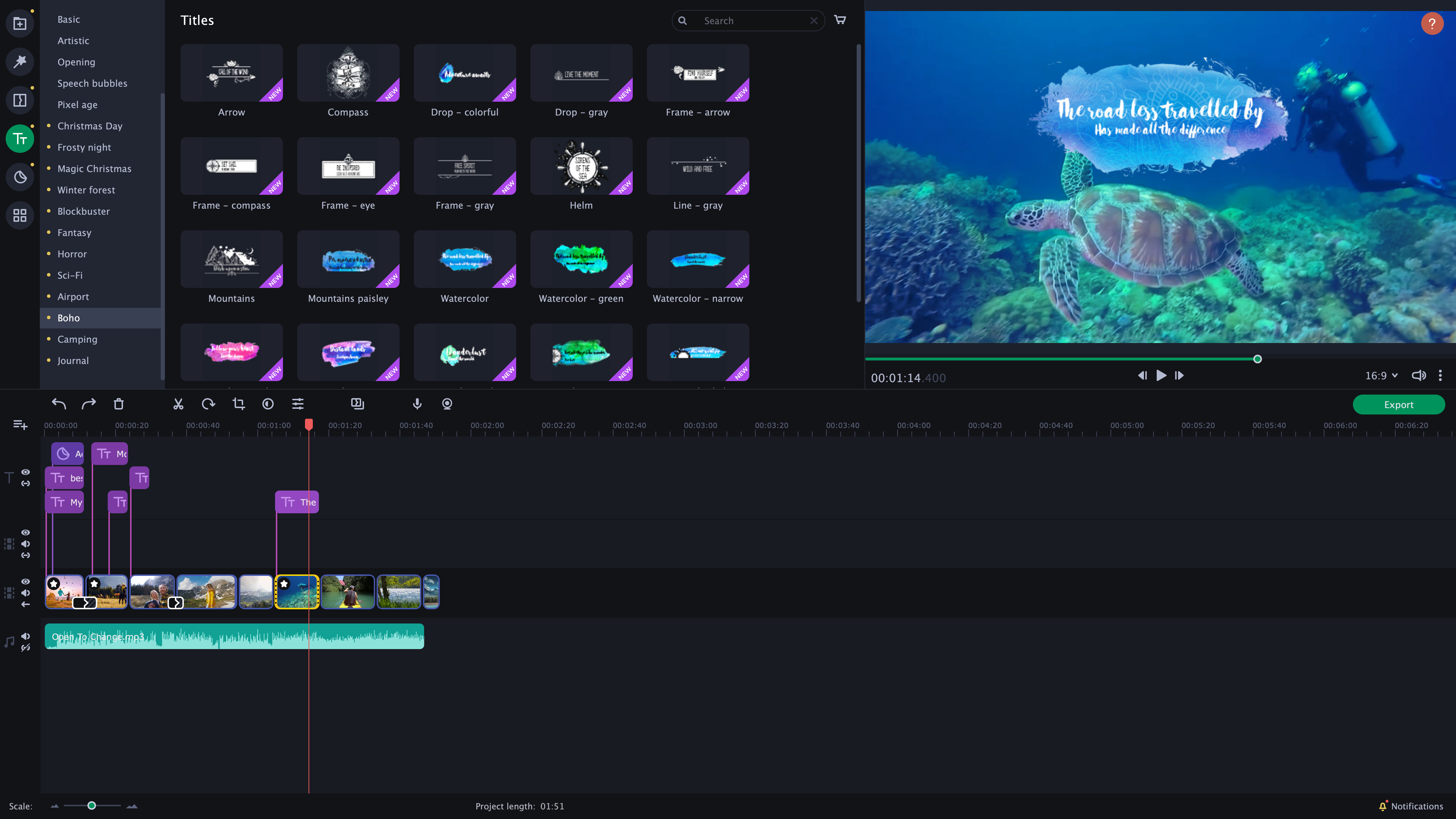Split the clip with the scissors tool
The height and width of the screenshot is (819, 1456).
click(x=178, y=403)
